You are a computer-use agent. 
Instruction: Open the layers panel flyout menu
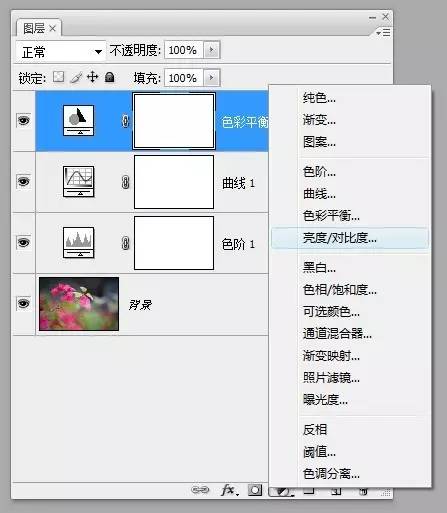(383, 33)
